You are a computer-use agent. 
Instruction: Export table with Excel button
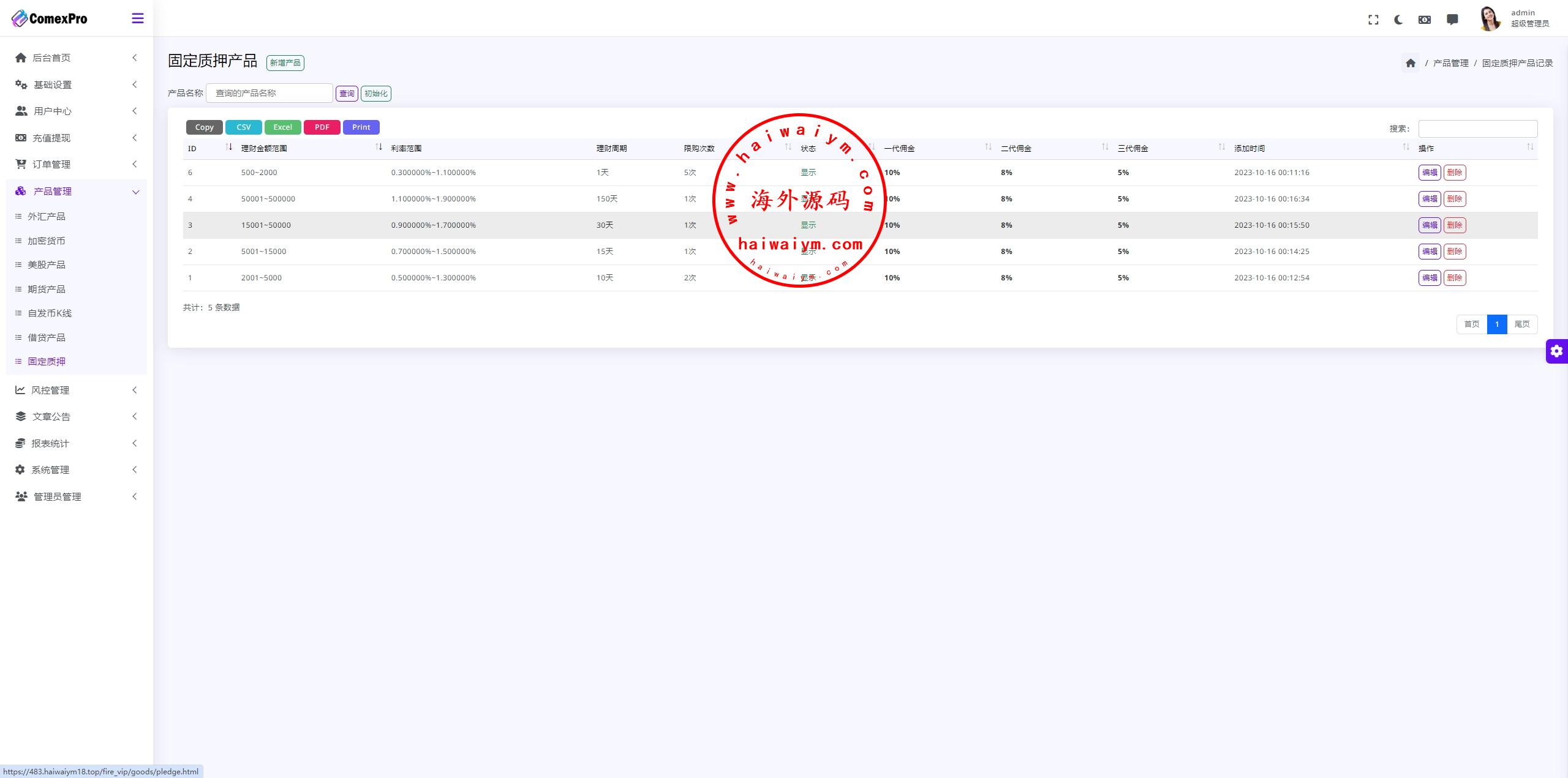pos(282,127)
